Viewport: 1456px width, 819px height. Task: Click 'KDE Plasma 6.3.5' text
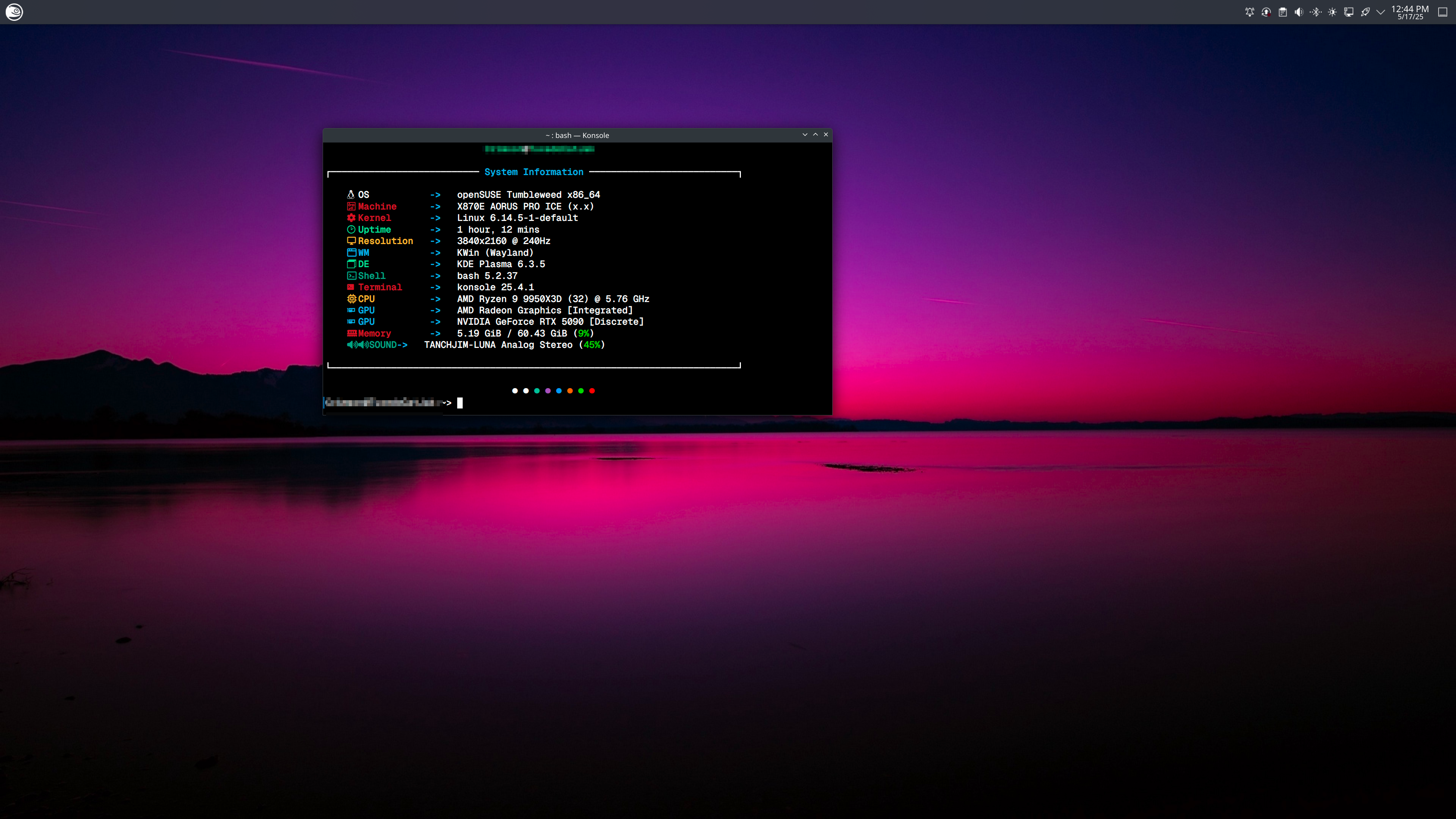(501, 264)
